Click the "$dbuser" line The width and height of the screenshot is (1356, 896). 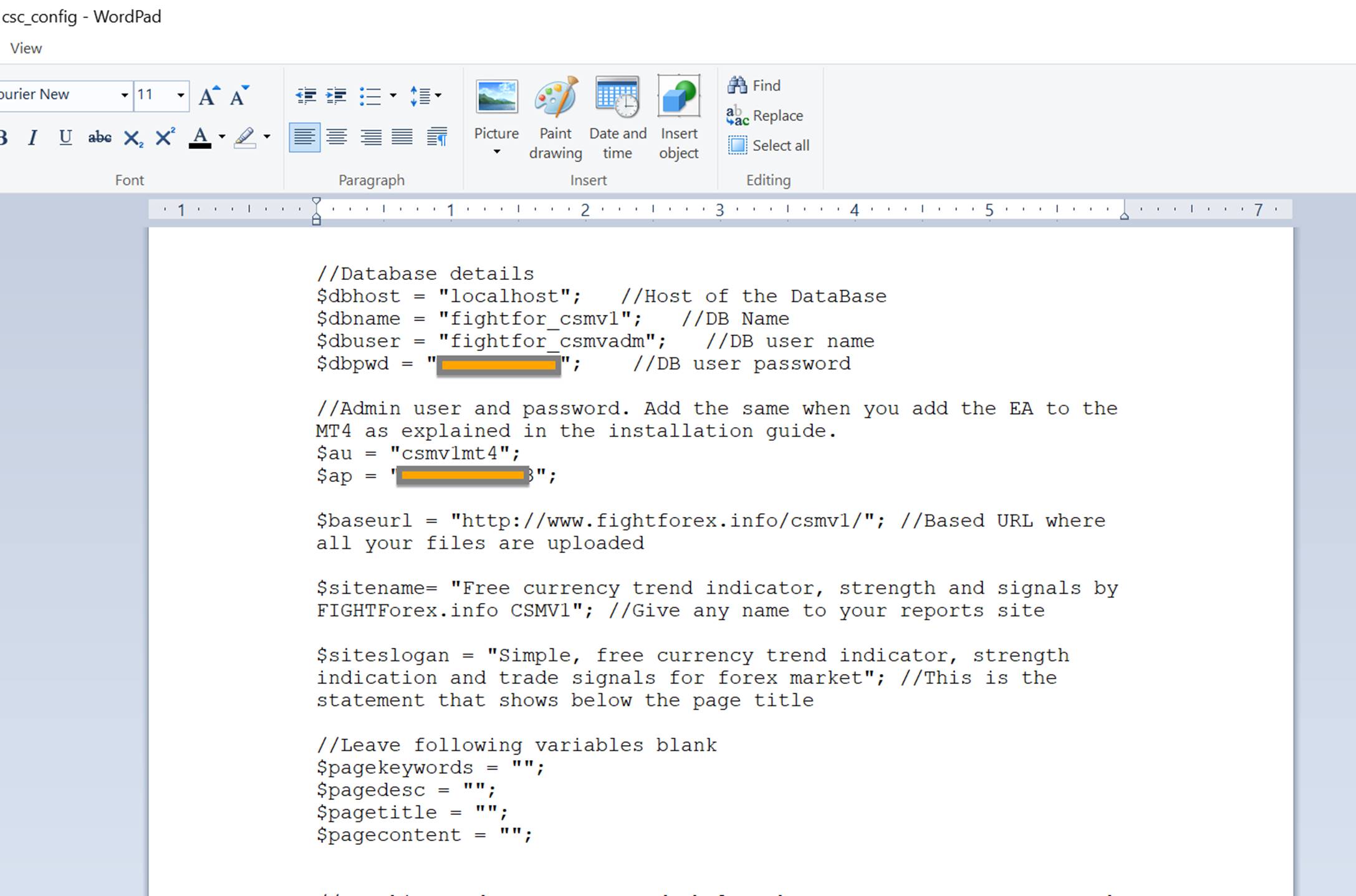(595, 341)
